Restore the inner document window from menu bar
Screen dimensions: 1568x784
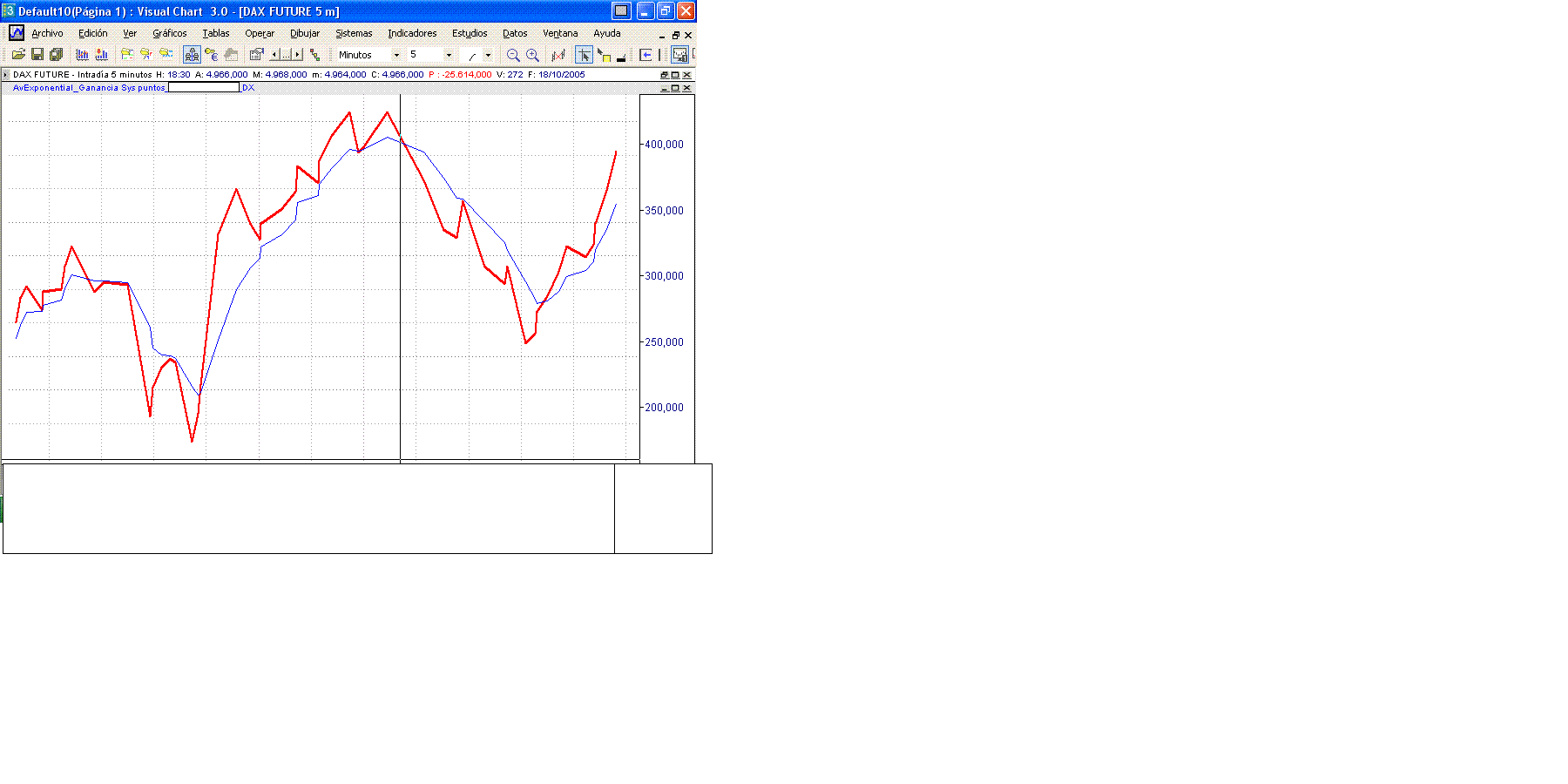click(x=675, y=35)
